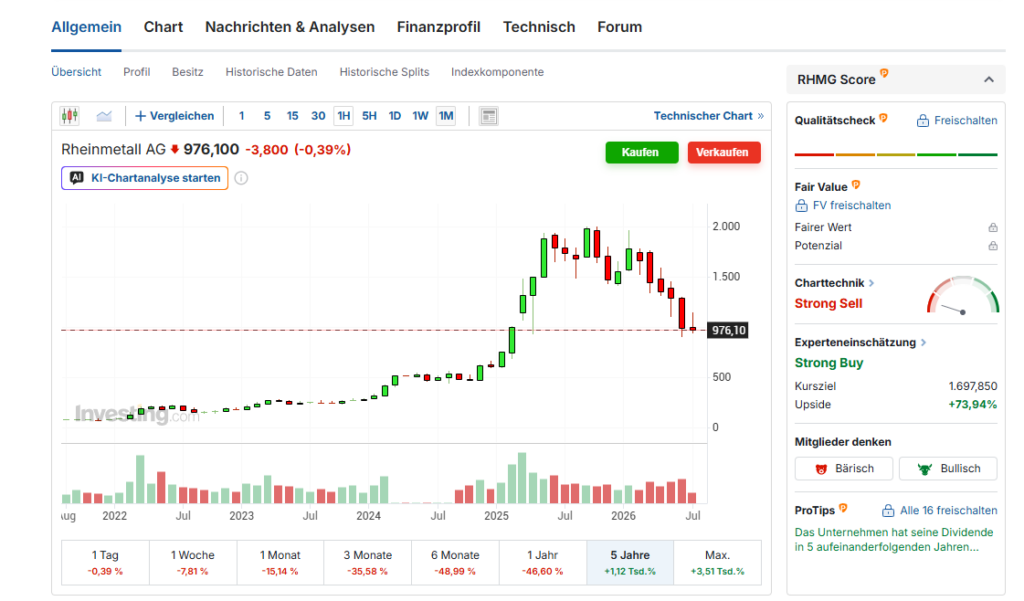1024x601 pixels.
Task: Collapse the RHMG Score panel
Action: click(x=989, y=80)
